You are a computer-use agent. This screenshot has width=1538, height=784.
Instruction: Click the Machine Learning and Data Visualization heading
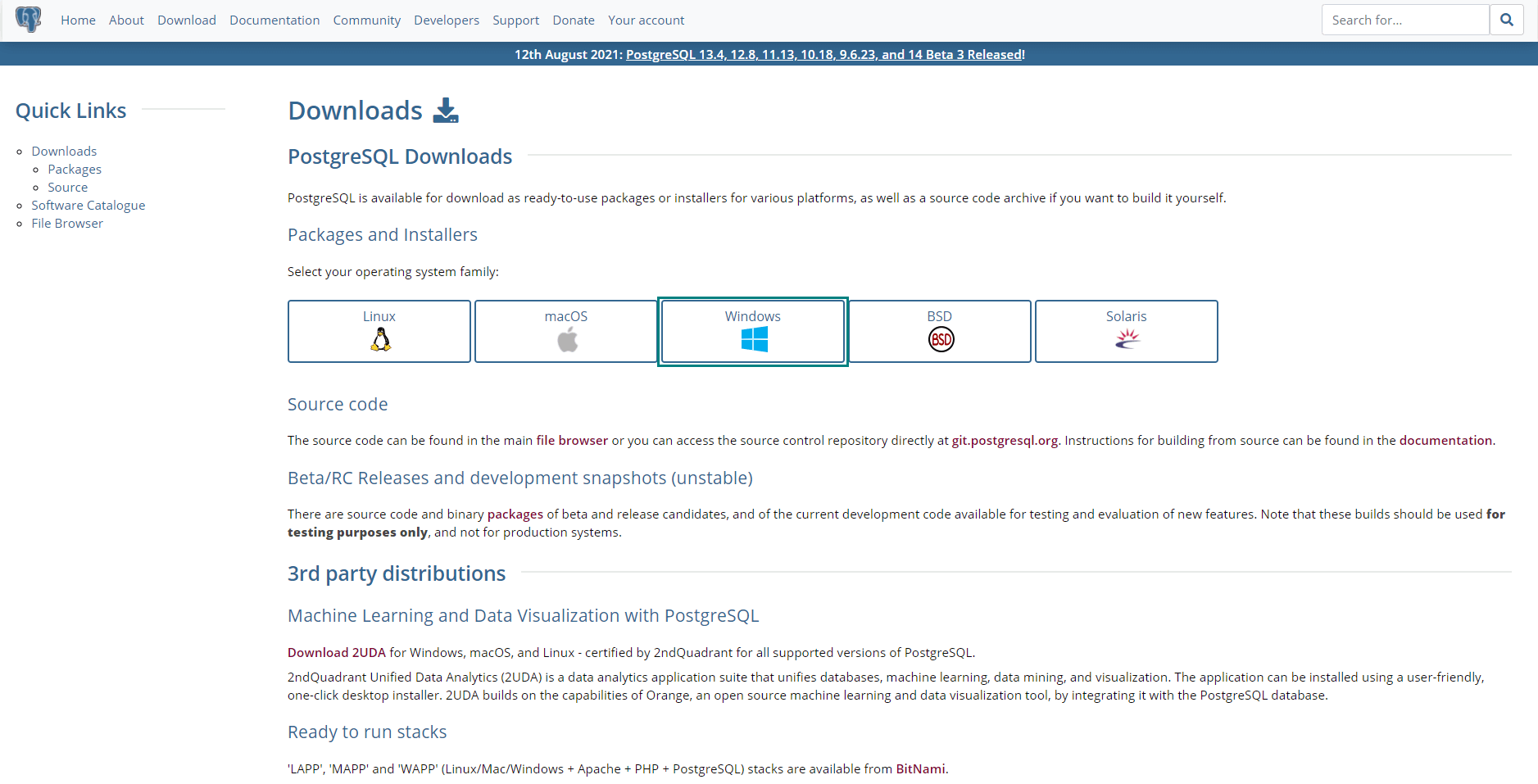pos(524,616)
